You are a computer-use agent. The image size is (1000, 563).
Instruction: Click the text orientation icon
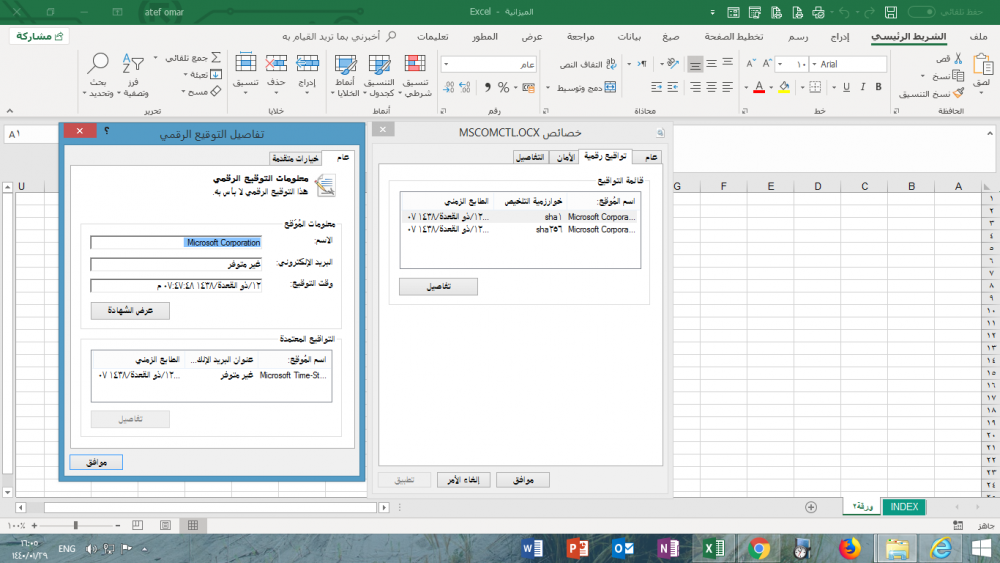(x=672, y=64)
